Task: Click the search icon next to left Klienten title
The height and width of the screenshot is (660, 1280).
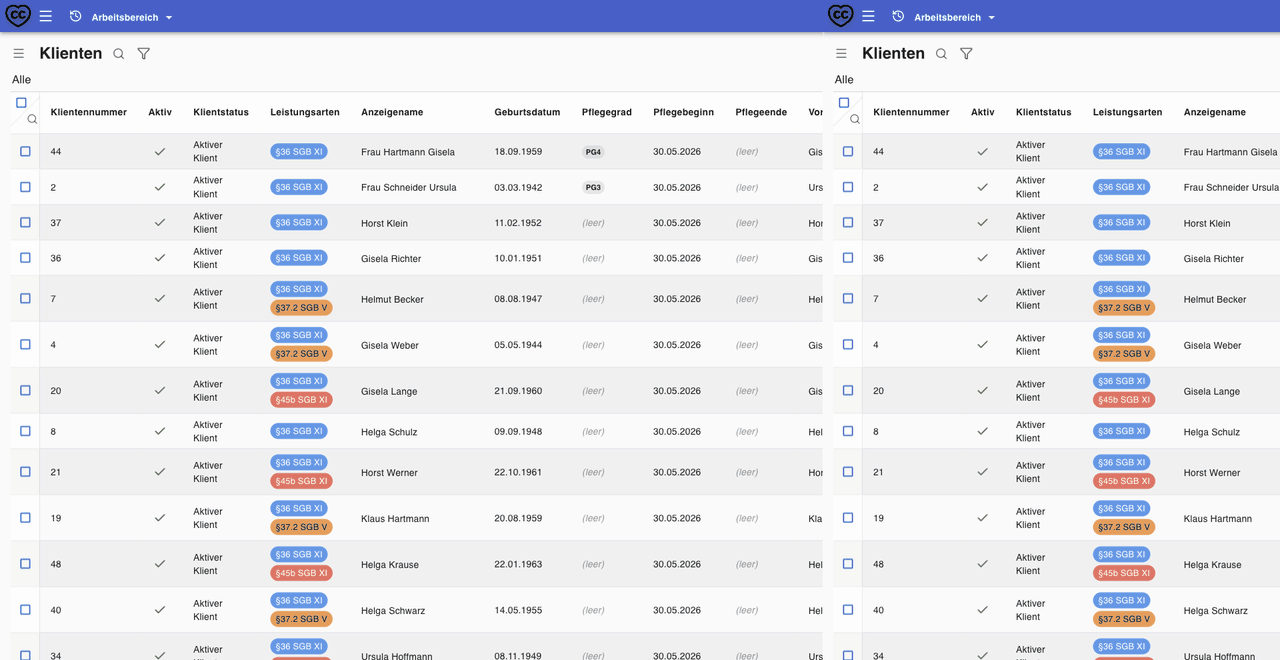Action: [x=119, y=54]
